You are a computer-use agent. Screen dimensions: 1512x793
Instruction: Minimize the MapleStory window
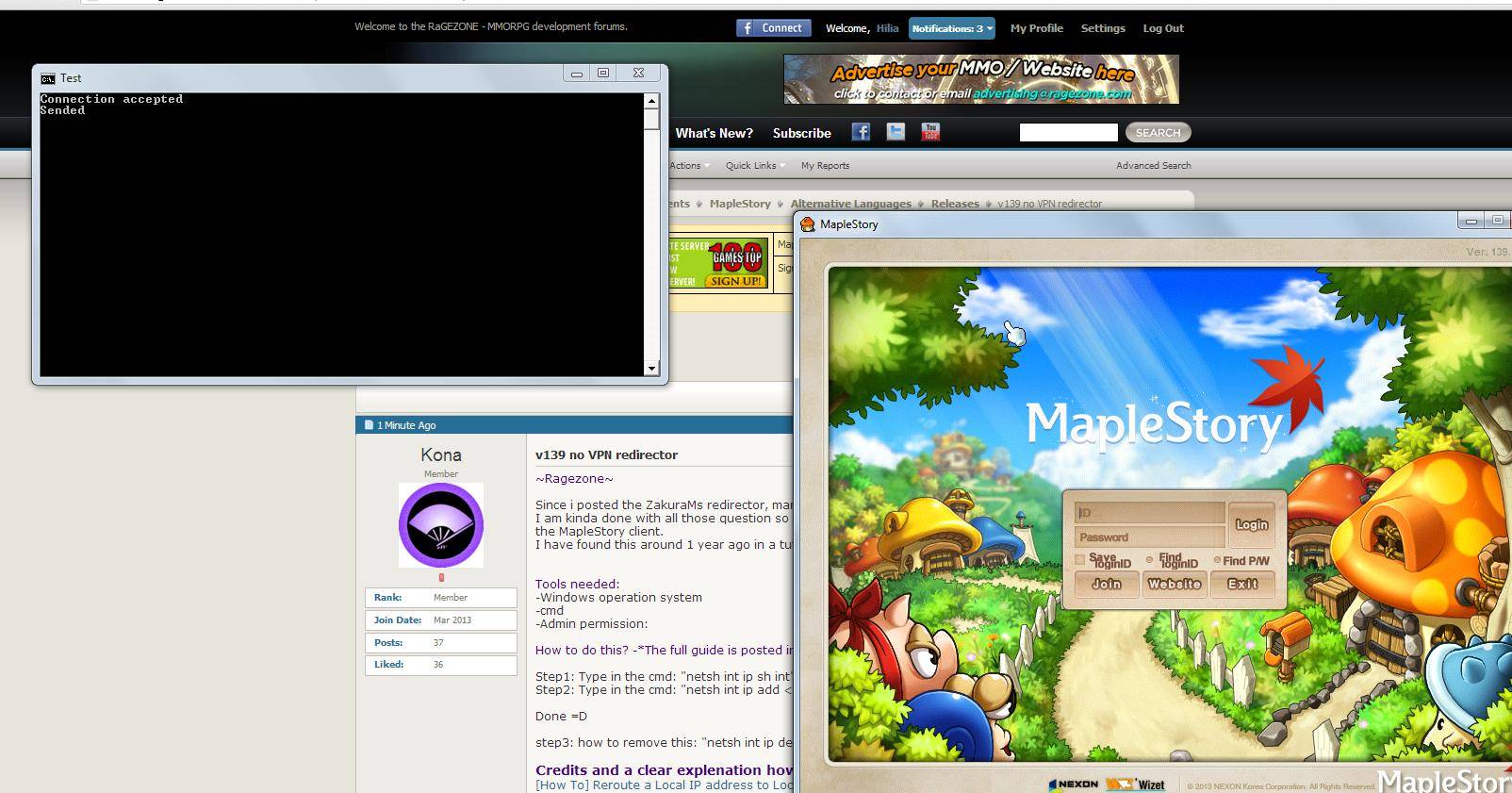[1470, 221]
